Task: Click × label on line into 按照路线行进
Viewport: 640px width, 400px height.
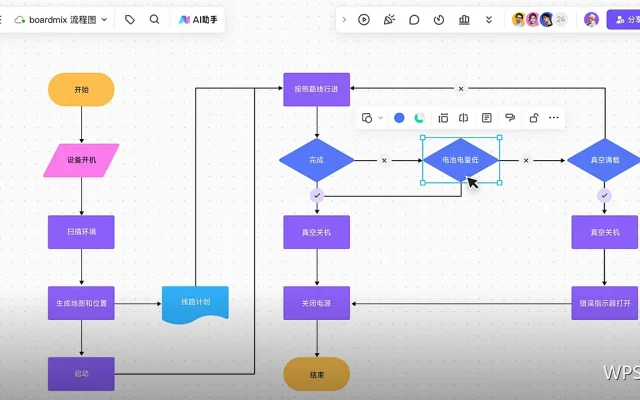Action: pos(461,89)
